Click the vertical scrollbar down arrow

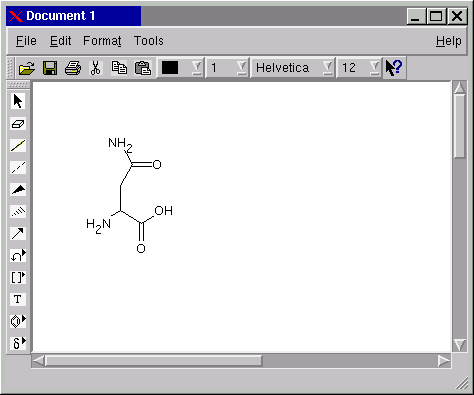point(460,345)
